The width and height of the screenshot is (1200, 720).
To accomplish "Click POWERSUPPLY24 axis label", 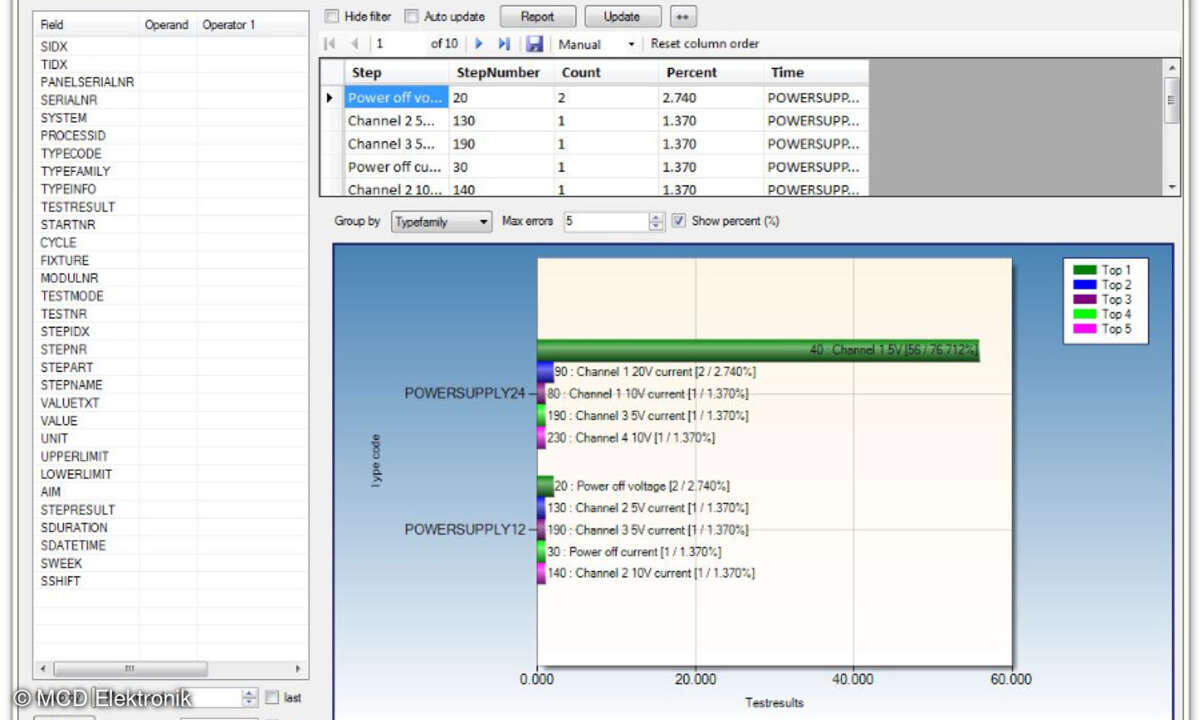I will 464,393.
